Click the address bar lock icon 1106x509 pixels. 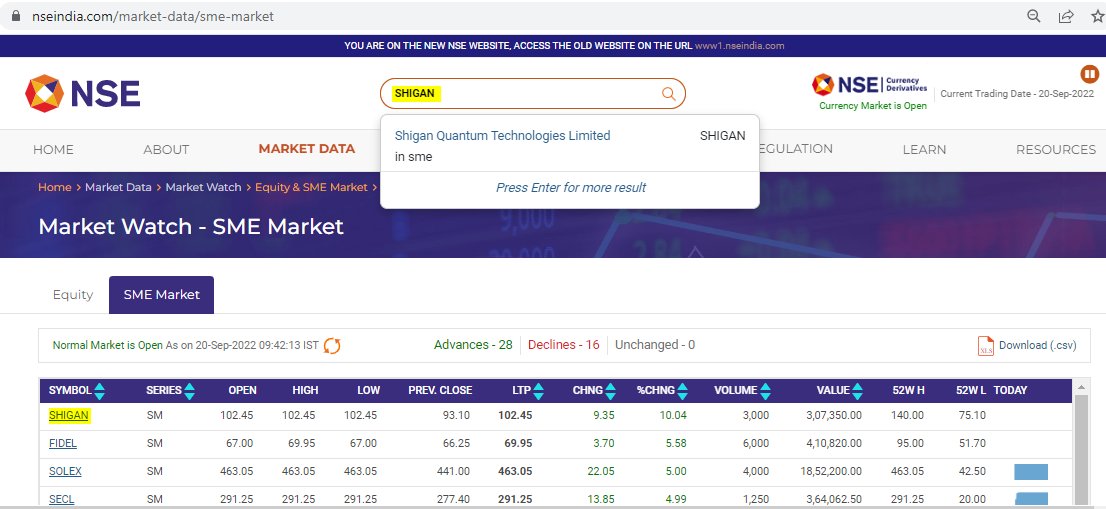point(16,16)
